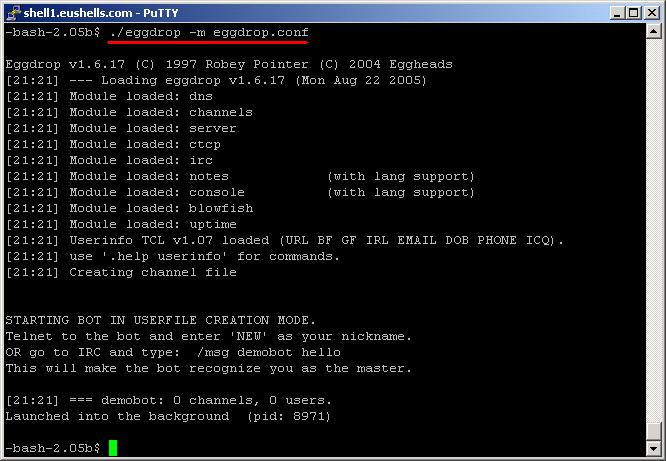Image resolution: width=666 pixels, height=461 pixels.
Task: Click the "use '.help userinfo' for commands" line
Action: coord(172,256)
